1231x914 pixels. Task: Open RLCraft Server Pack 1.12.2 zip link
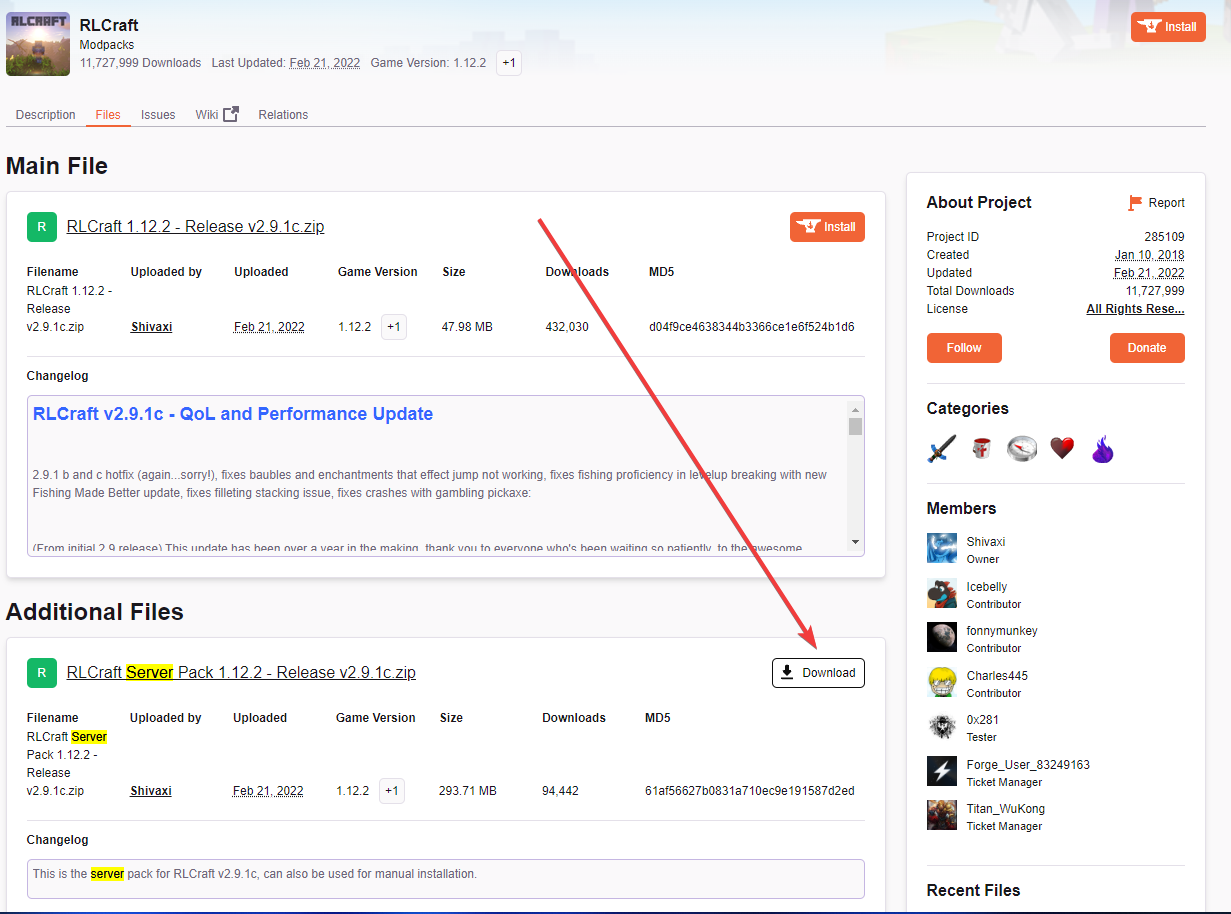click(241, 673)
